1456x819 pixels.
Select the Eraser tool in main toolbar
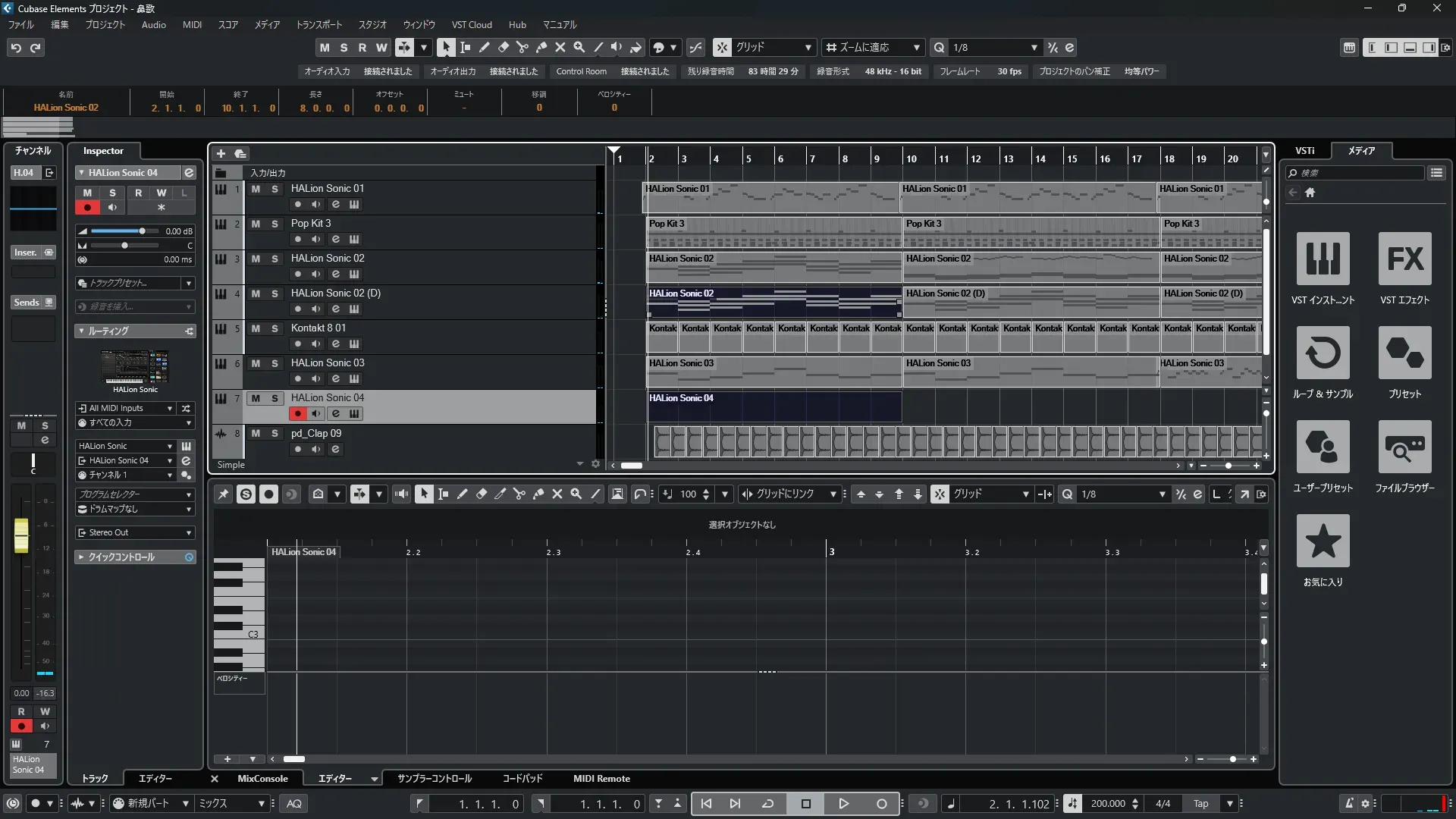(503, 47)
